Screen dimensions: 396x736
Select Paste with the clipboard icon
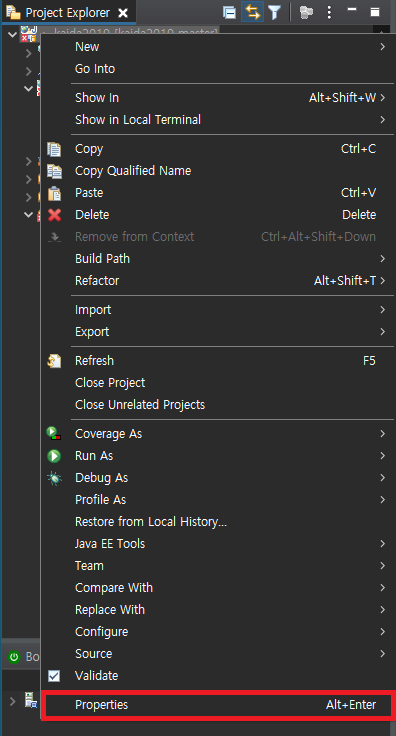[54, 193]
